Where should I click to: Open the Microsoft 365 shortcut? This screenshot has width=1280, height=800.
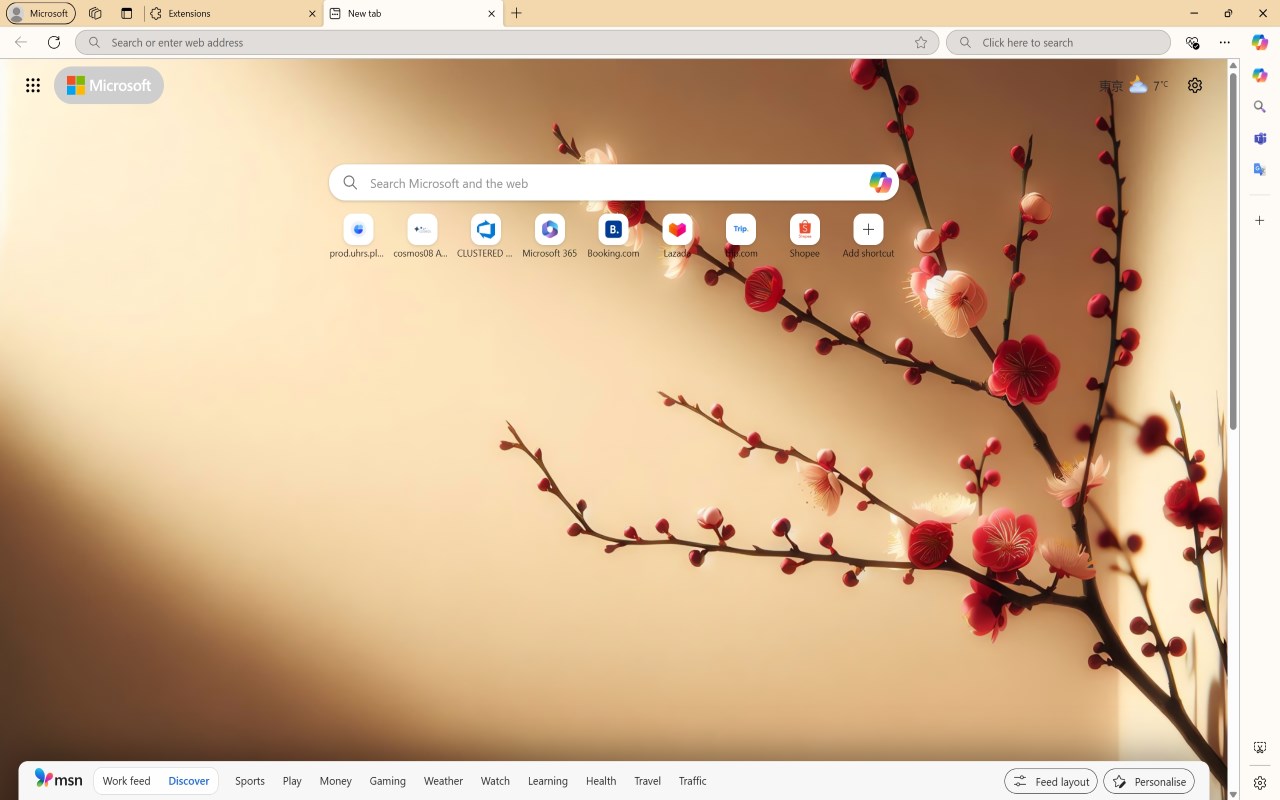coord(549,237)
